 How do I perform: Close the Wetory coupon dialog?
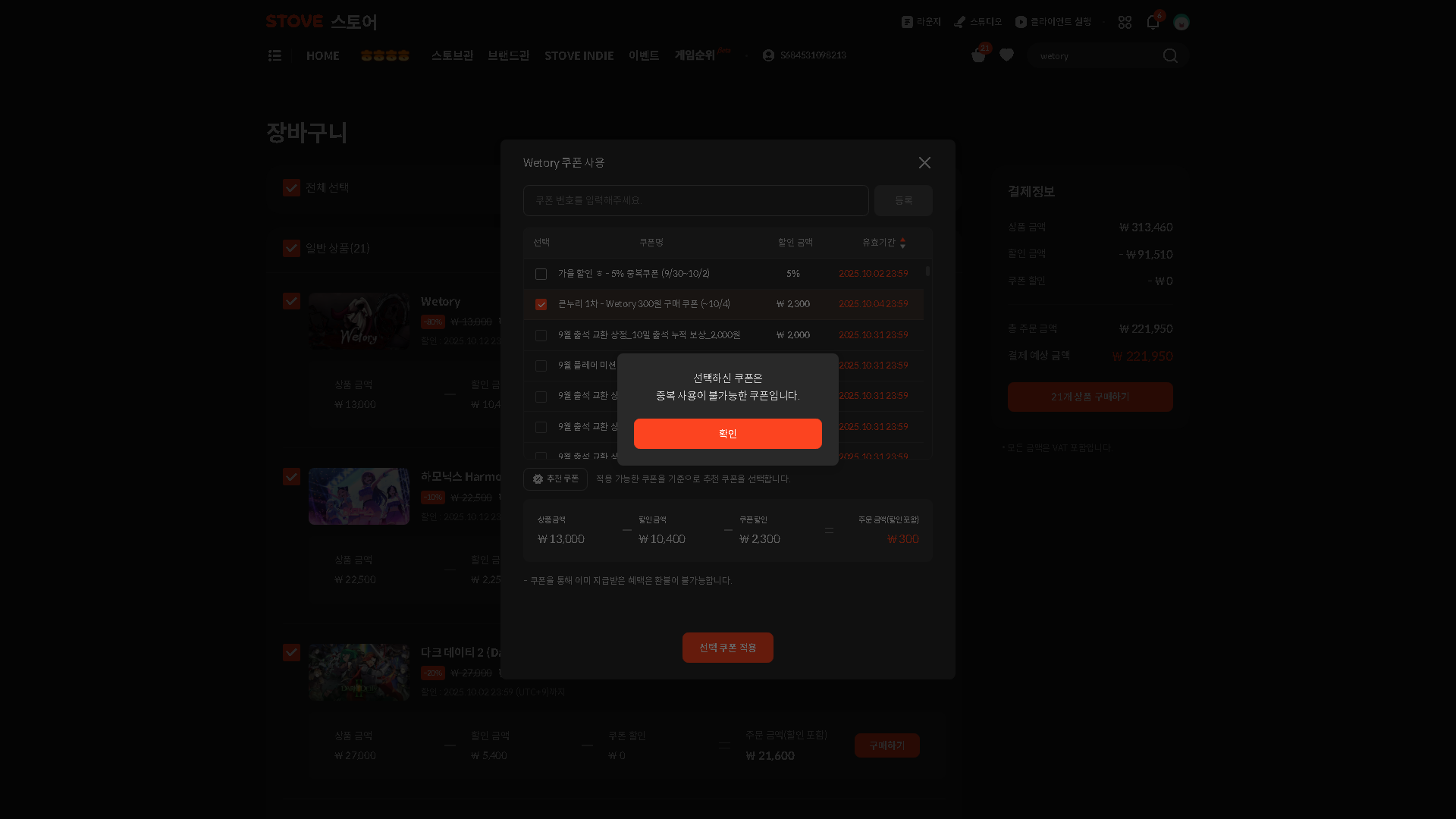point(924,163)
